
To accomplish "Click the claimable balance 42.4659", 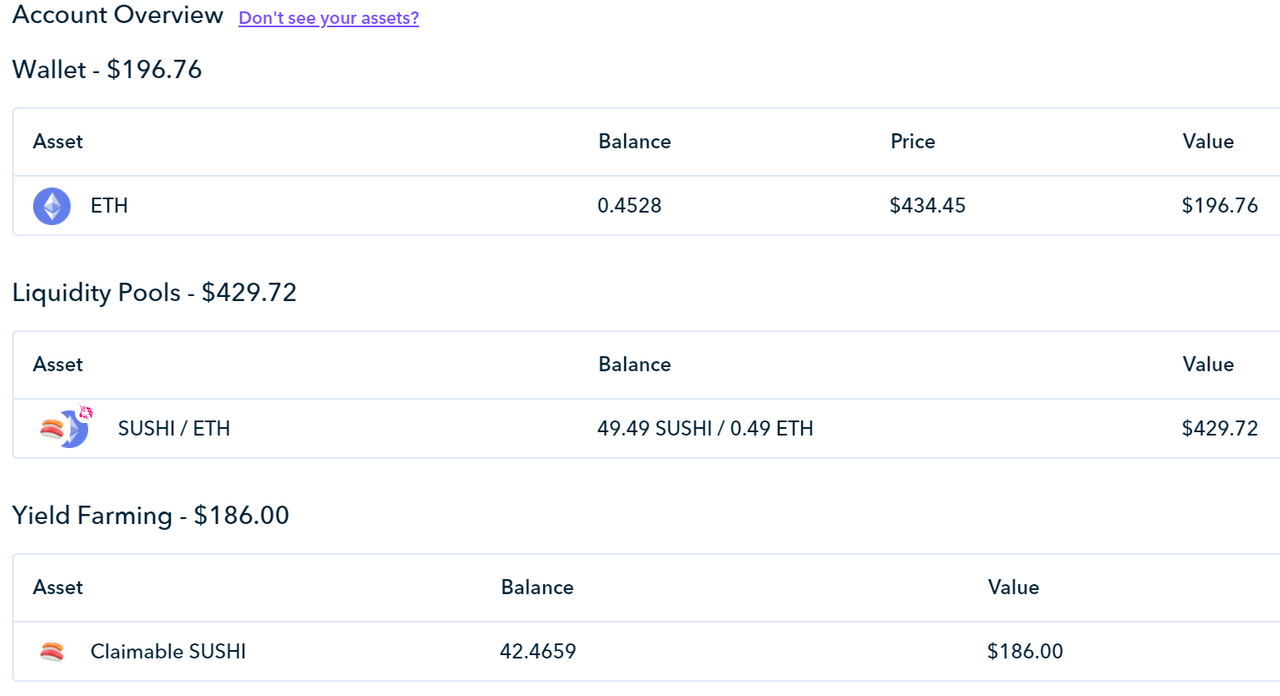I will (x=538, y=652).
